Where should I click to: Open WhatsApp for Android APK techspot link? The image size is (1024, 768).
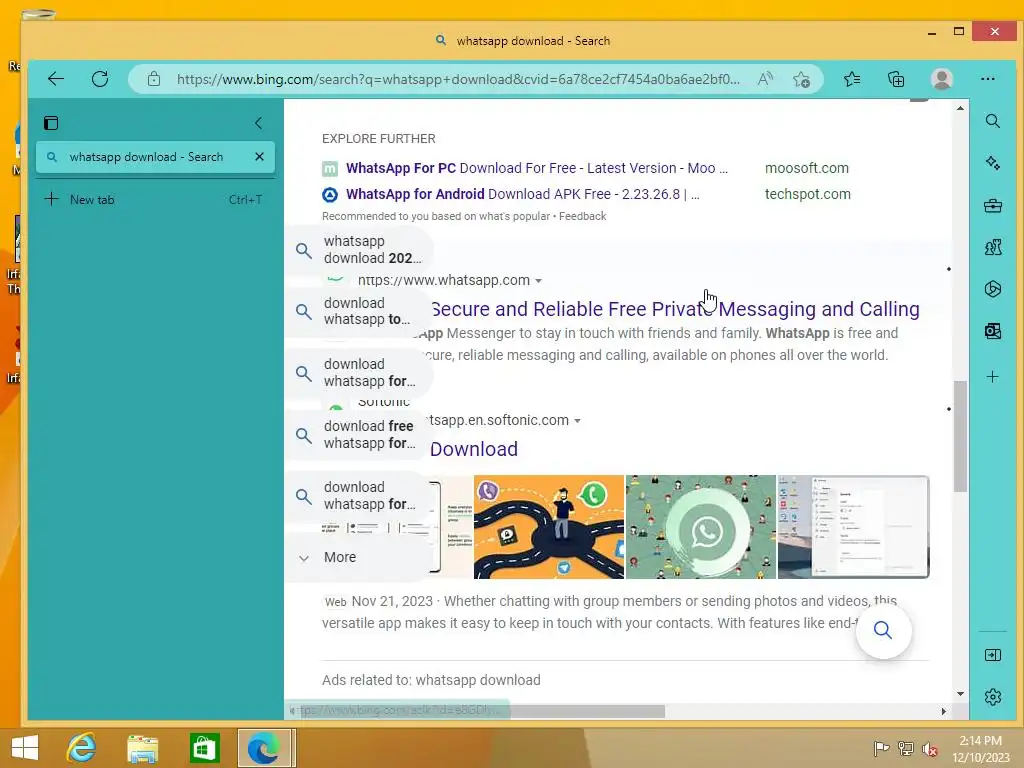point(522,194)
